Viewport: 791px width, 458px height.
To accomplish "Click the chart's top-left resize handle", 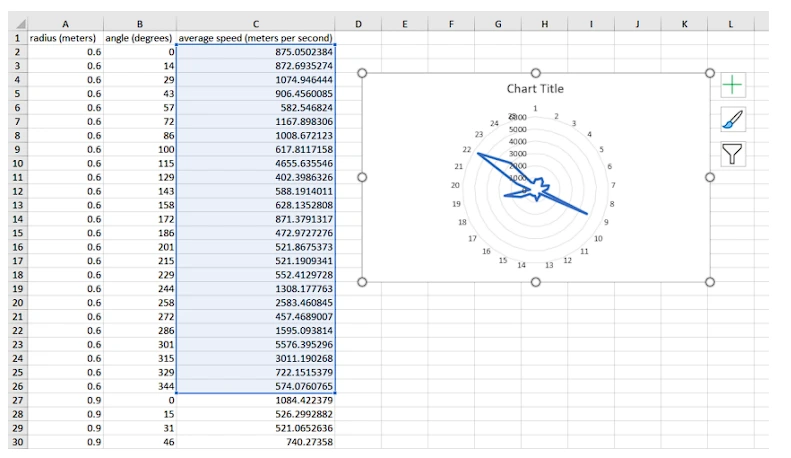I will pyautogui.click(x=362, y=73).
